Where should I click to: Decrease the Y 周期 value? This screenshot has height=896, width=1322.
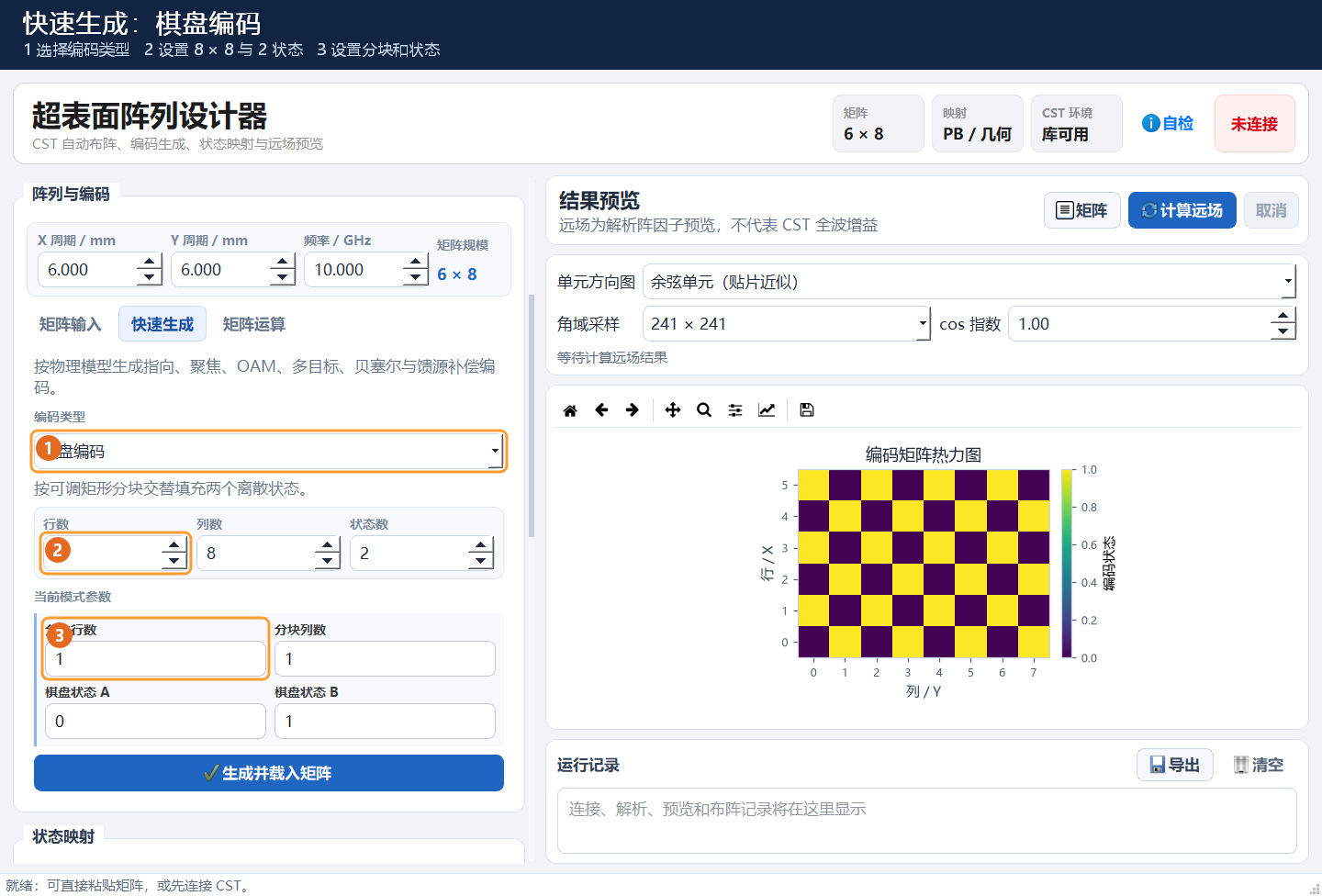click(x=283, y=277)
